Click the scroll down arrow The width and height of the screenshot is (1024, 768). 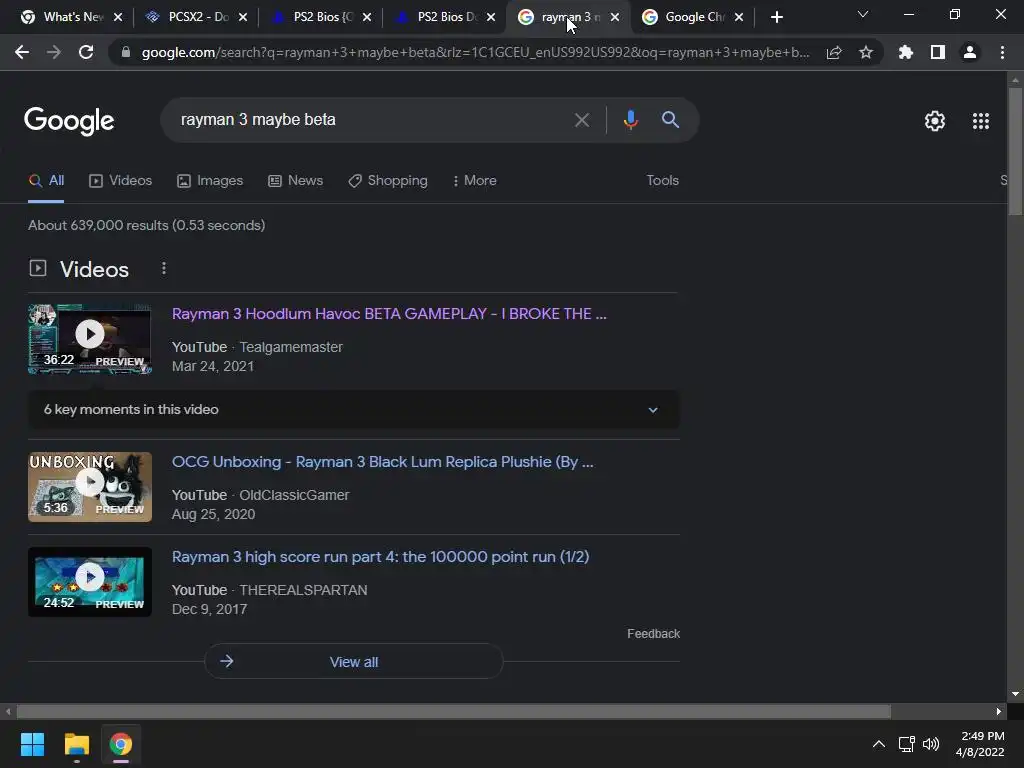click(1015, 694)
